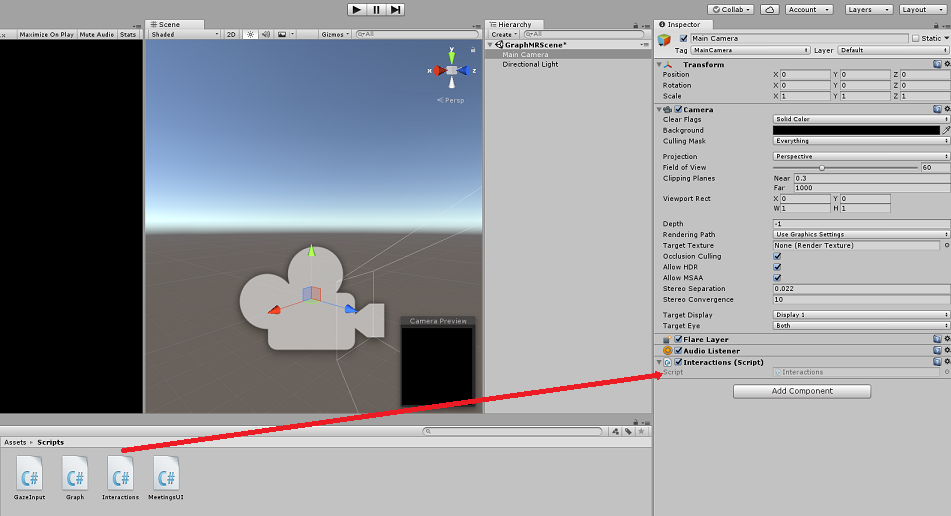Open the Projection Perspective dropdown
The width and height of the screenshot is (951, 516).
click(861, 156)
